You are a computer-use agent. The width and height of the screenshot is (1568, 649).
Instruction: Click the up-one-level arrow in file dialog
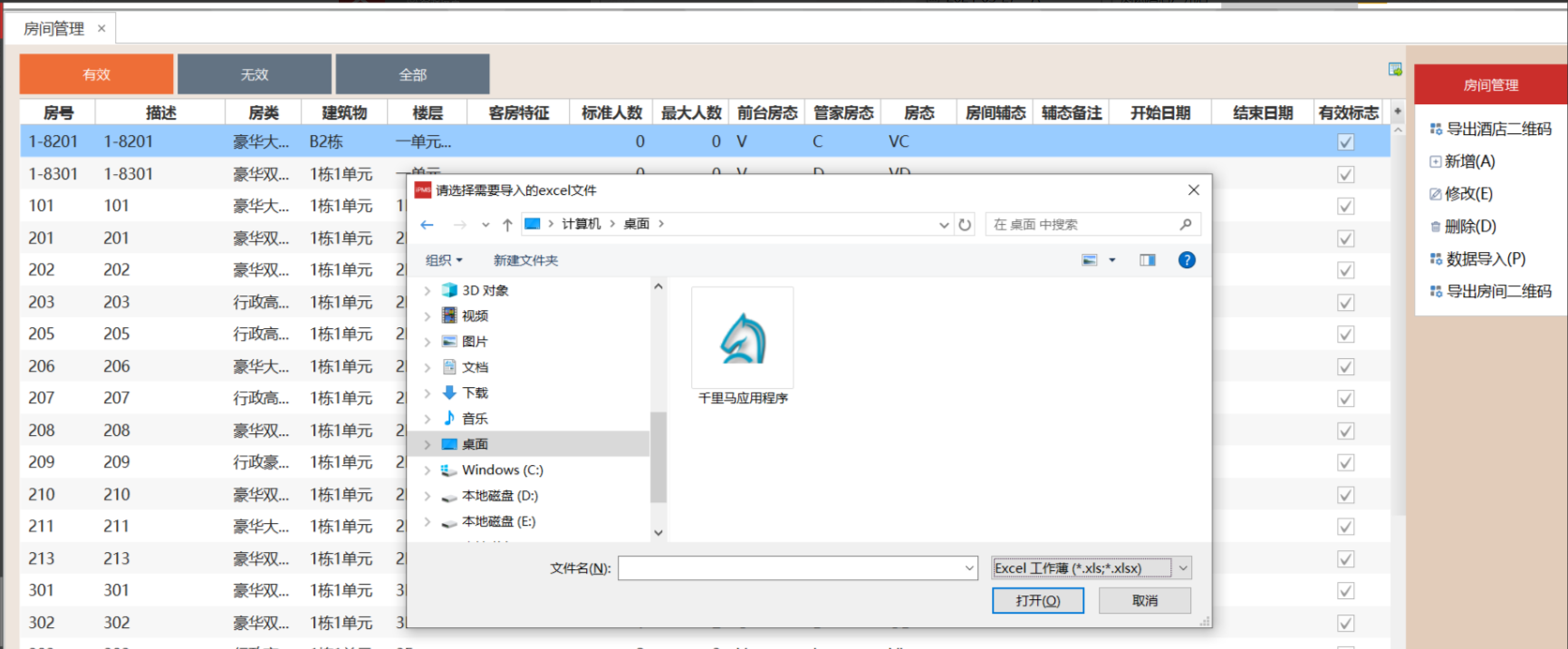[x=507, y=225]
